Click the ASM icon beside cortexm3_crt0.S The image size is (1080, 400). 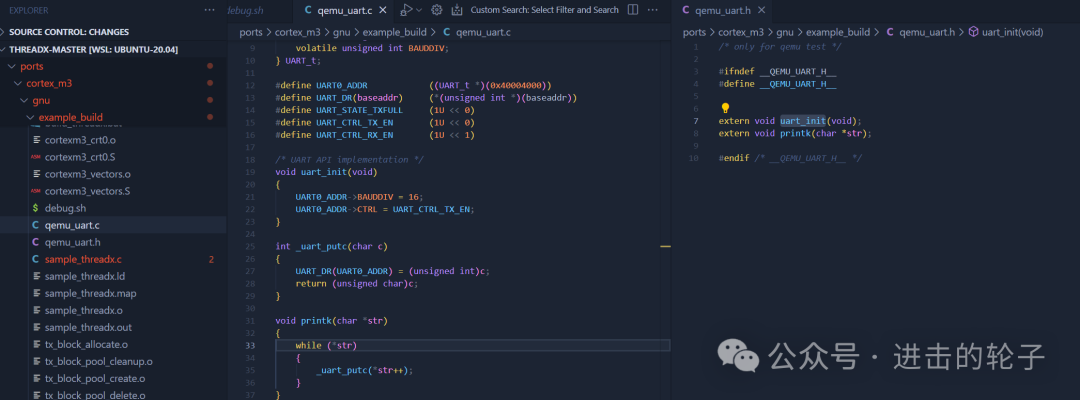coord(35,157)
